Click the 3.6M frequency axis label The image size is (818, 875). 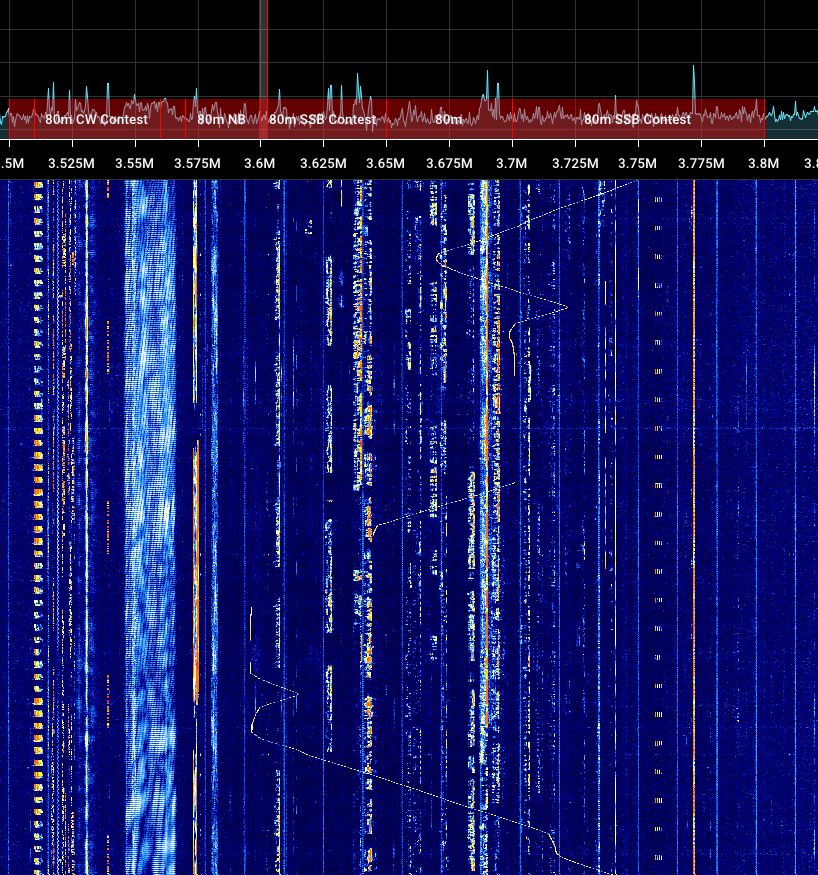coord(259,164)
